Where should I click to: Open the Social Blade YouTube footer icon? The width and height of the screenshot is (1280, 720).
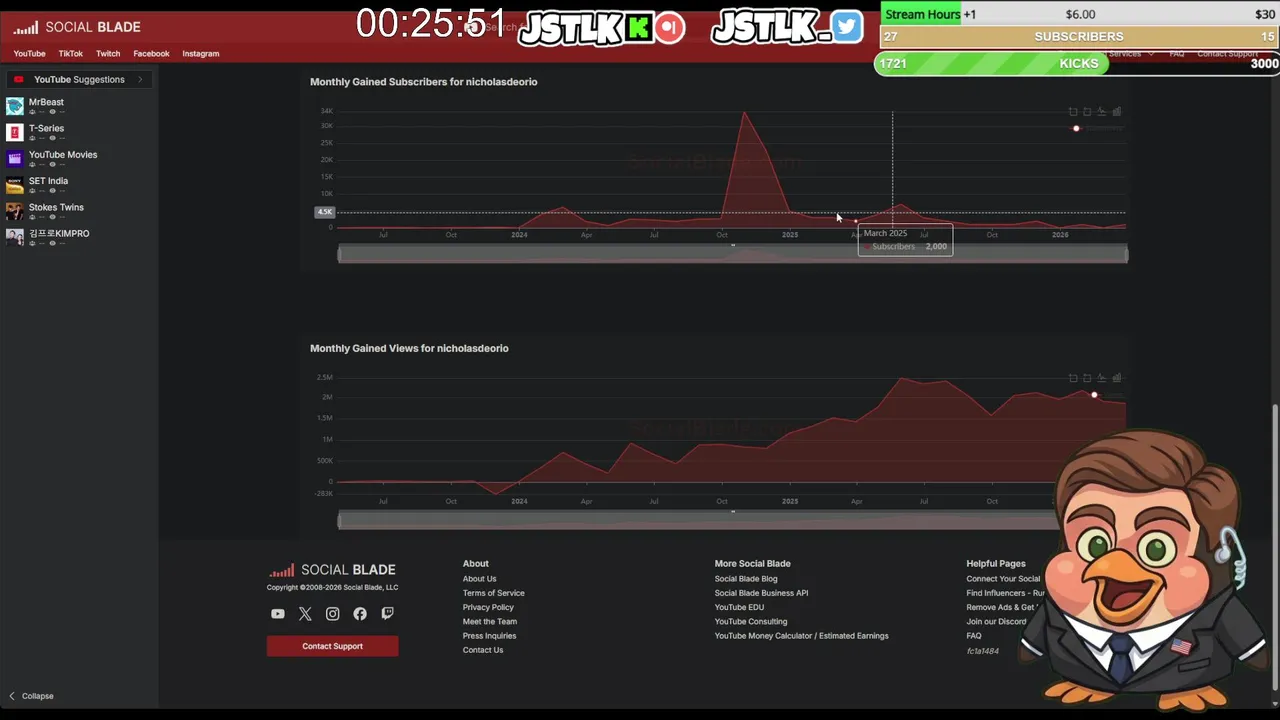point(278,614)
